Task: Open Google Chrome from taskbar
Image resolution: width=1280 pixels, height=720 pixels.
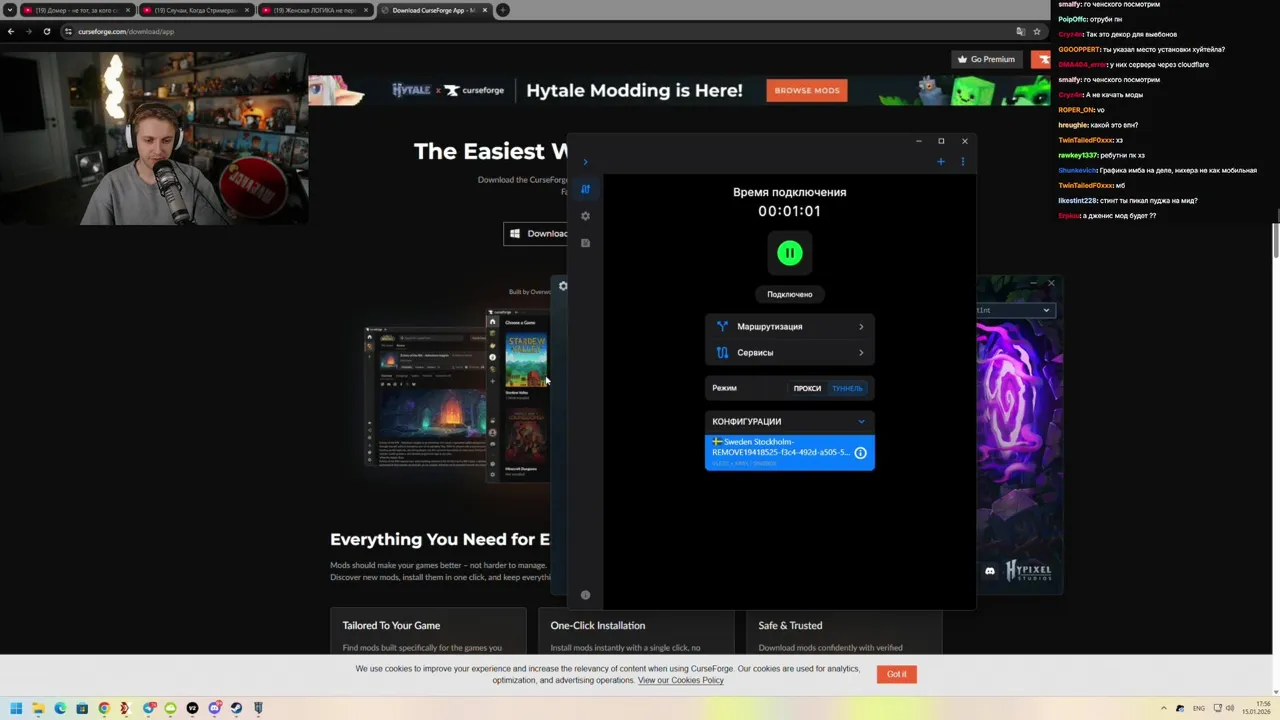Action: point(104,708)
